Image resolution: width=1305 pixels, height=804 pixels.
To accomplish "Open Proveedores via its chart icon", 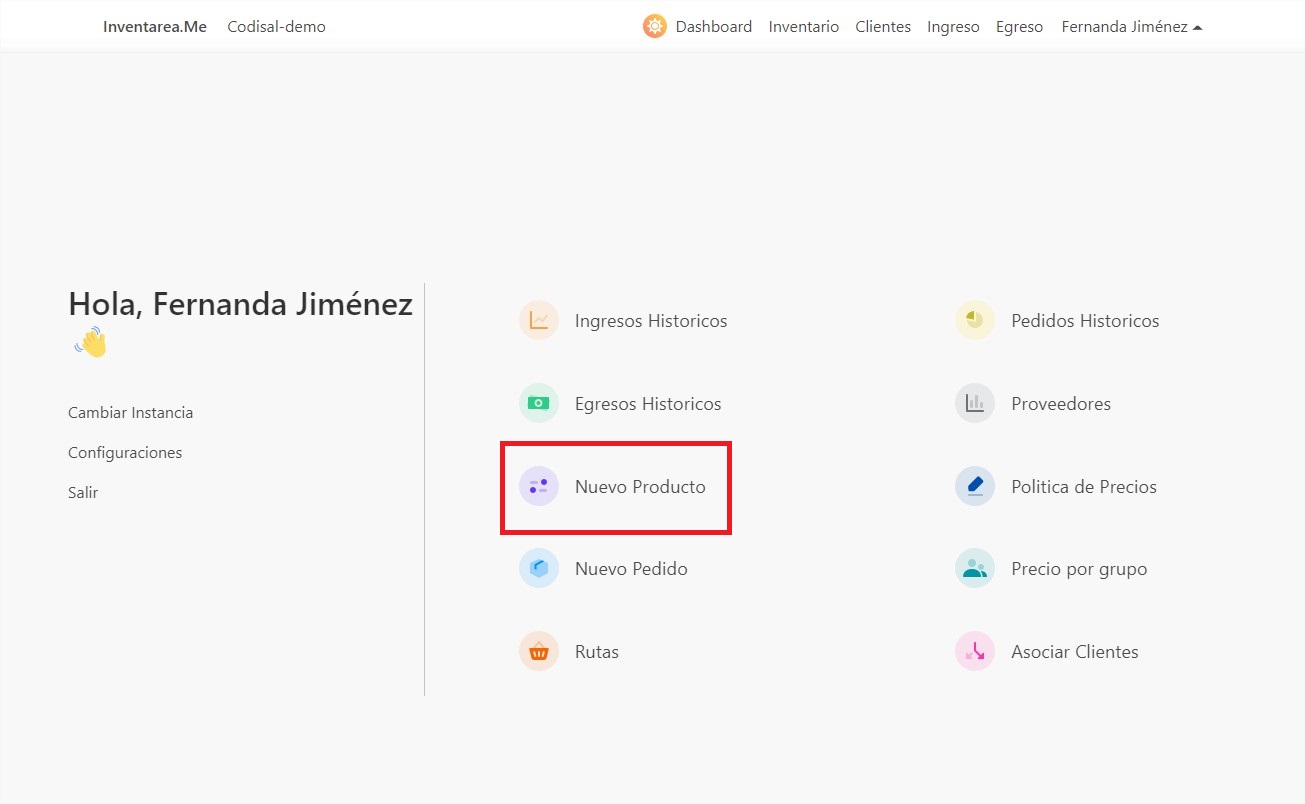I will [x=974, y=403].
